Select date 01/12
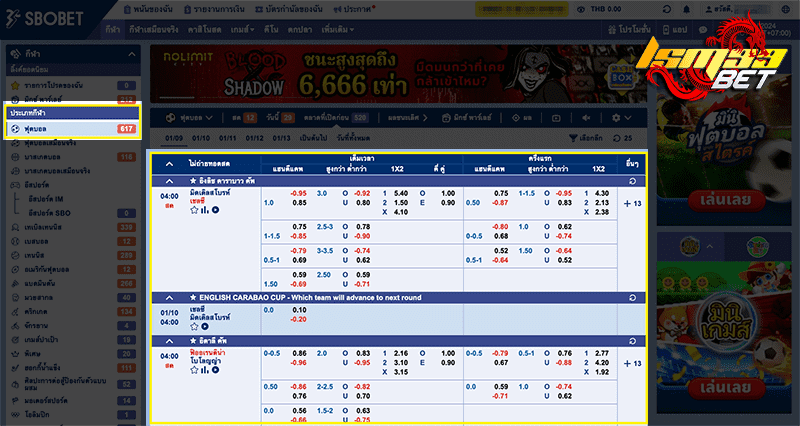 (254, 138)
